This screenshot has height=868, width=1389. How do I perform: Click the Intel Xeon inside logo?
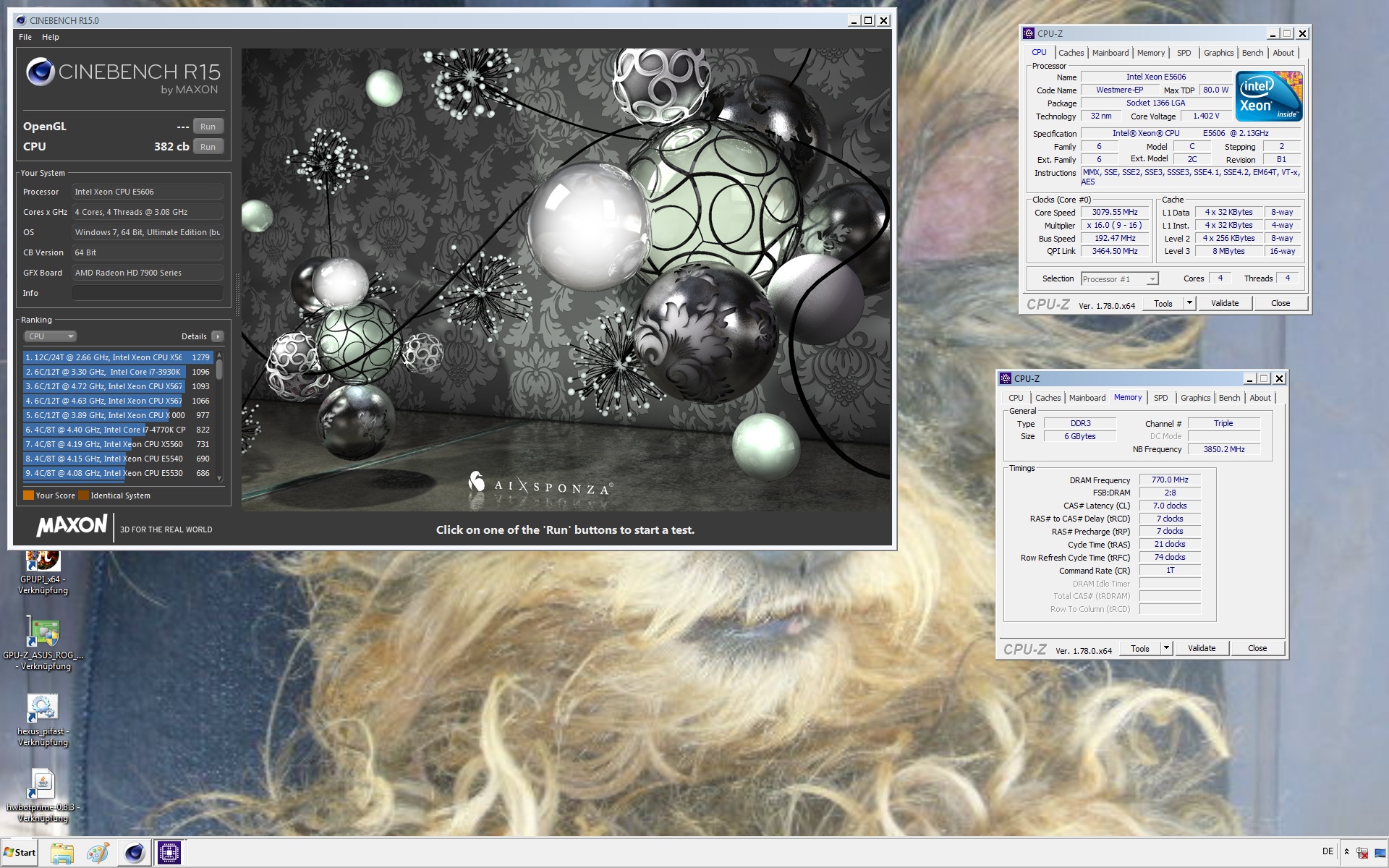[x=1269, y=96]
